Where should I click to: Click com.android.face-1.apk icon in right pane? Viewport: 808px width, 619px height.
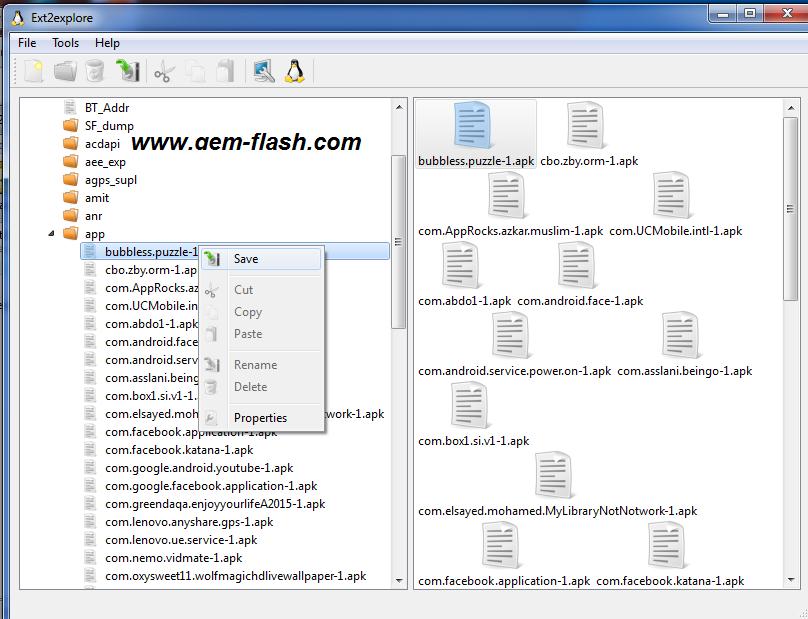tap(578, 265)
